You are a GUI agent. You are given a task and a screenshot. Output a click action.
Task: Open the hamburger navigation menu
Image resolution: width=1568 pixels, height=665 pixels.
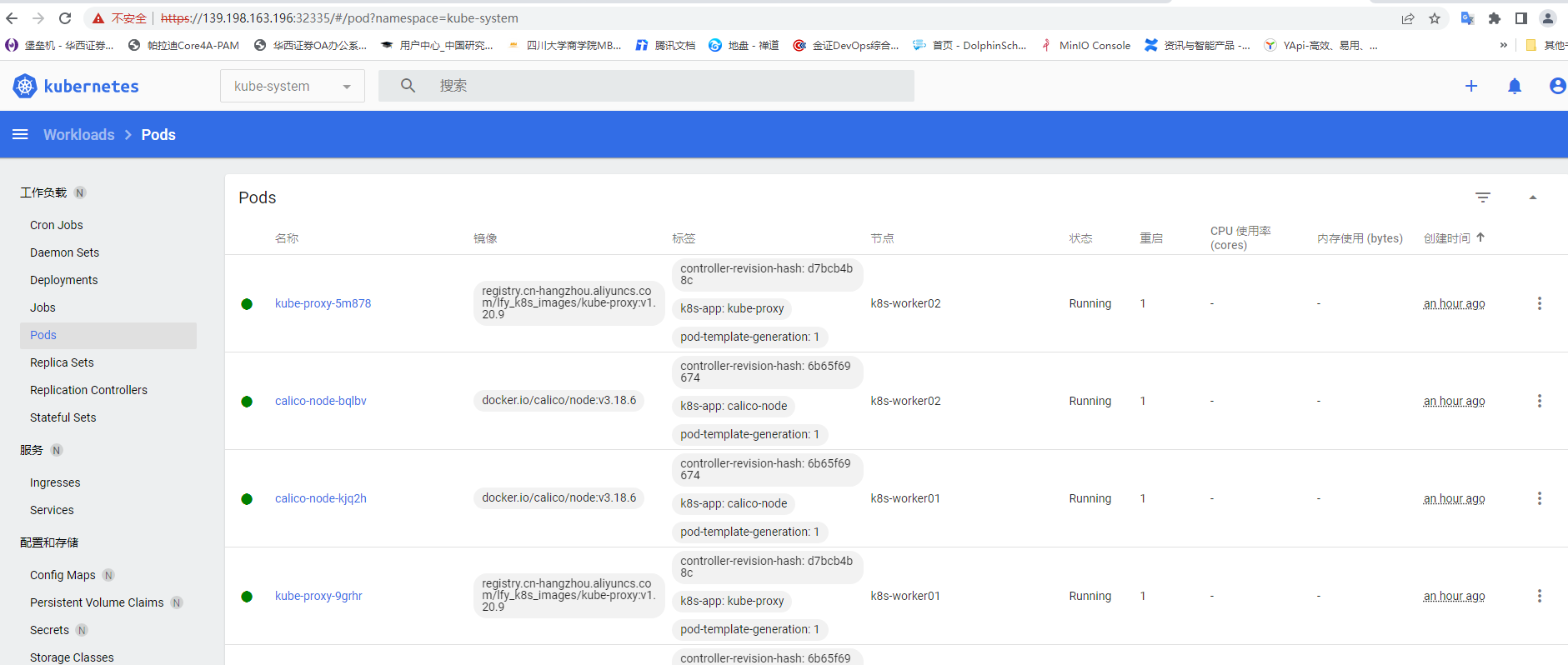click(20, 134)
